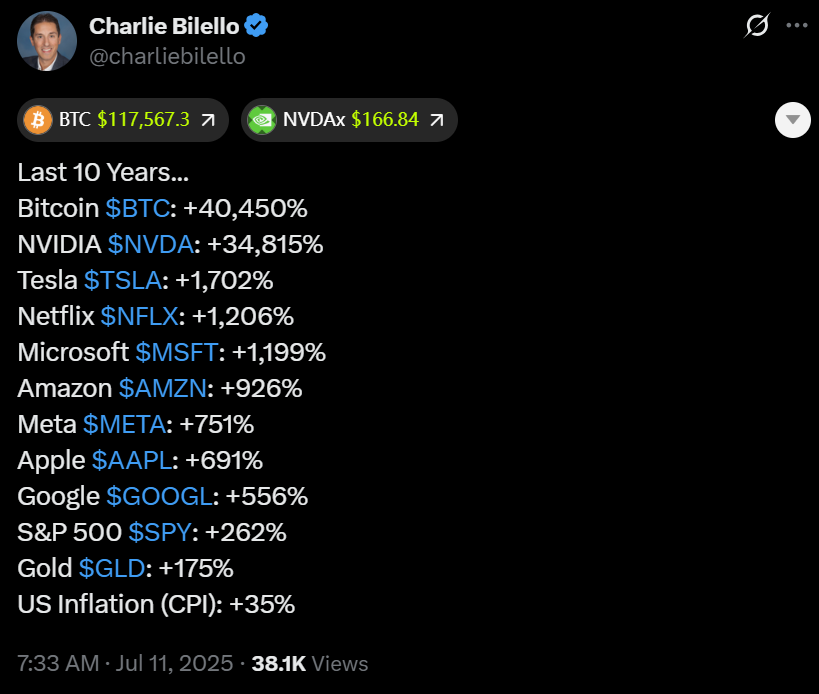The height and width of the screenshot is (694, 819).
Task: Open the $GOOGL cashtag
Action: 160,497
